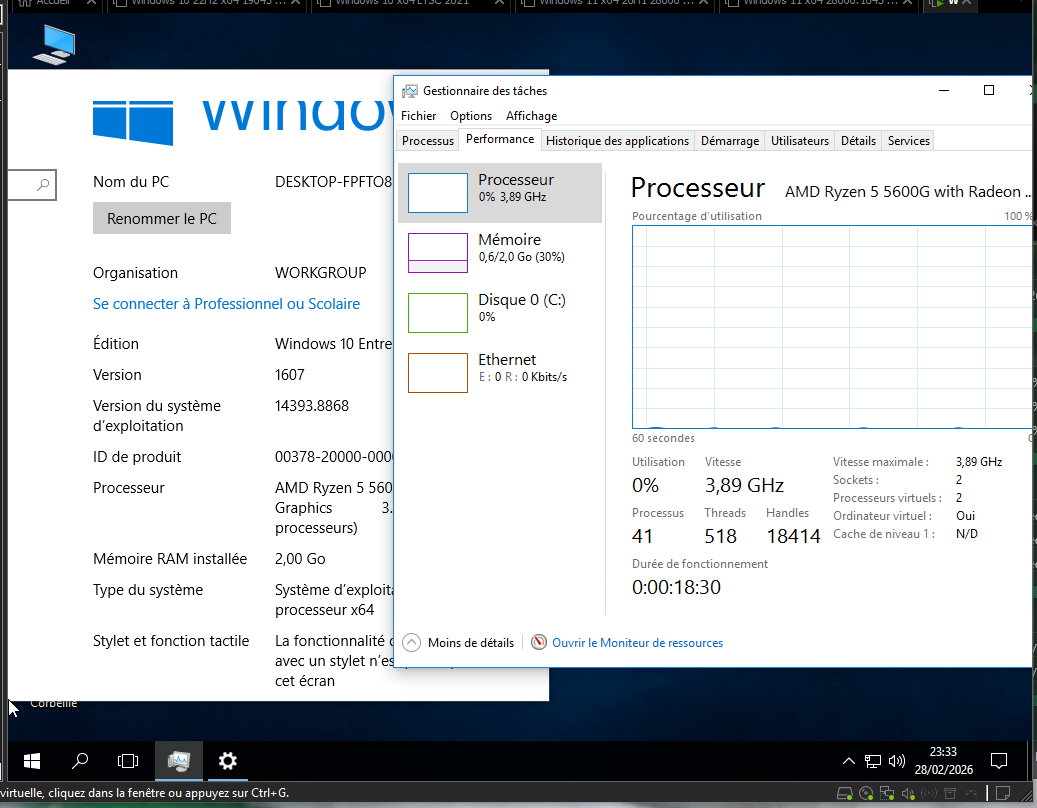Click the Windows logo in Settings About page
The width and height of the screenshot is (1037, 808).
[x=132, y=122]
